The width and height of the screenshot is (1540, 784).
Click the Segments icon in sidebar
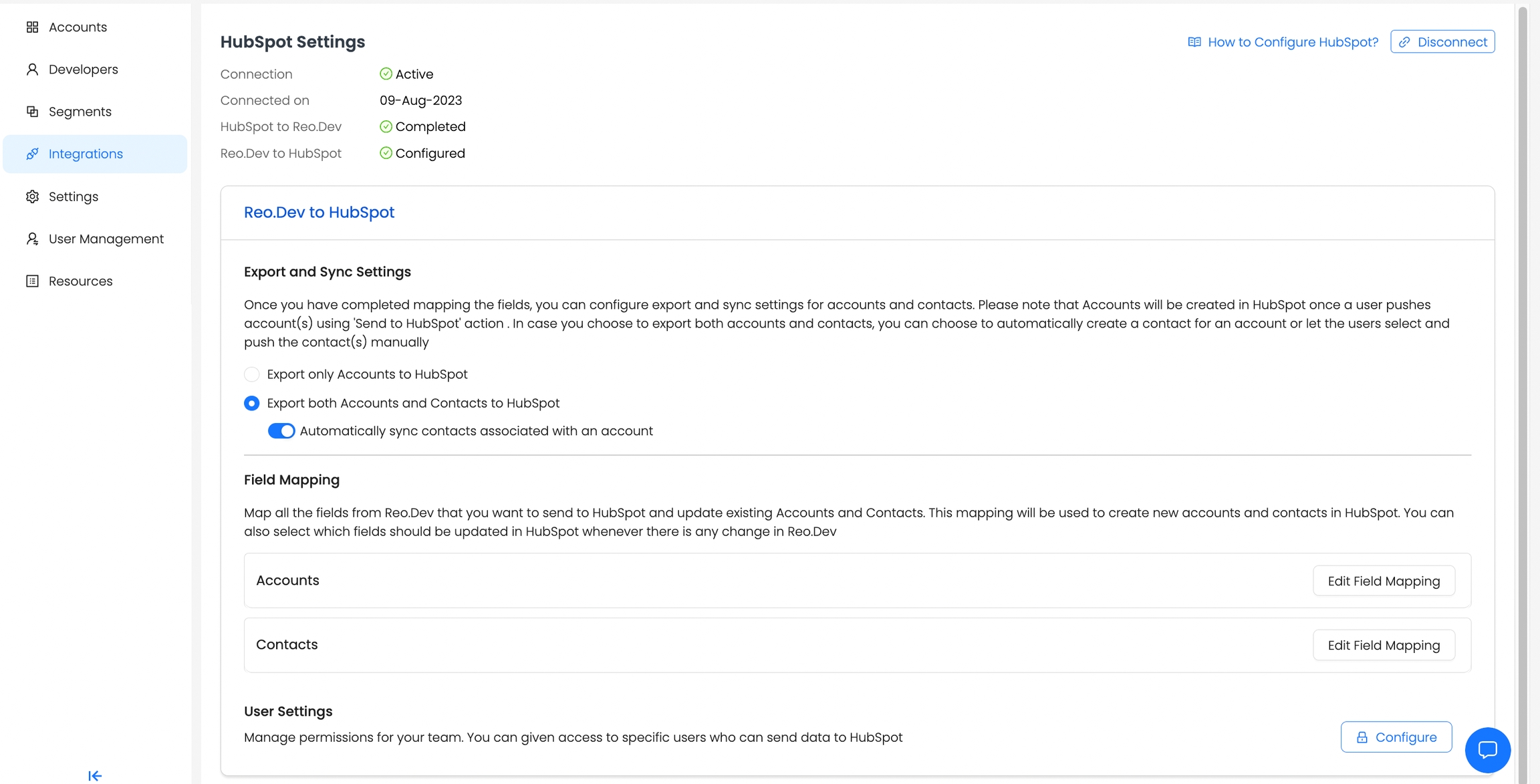click(32, 112)
